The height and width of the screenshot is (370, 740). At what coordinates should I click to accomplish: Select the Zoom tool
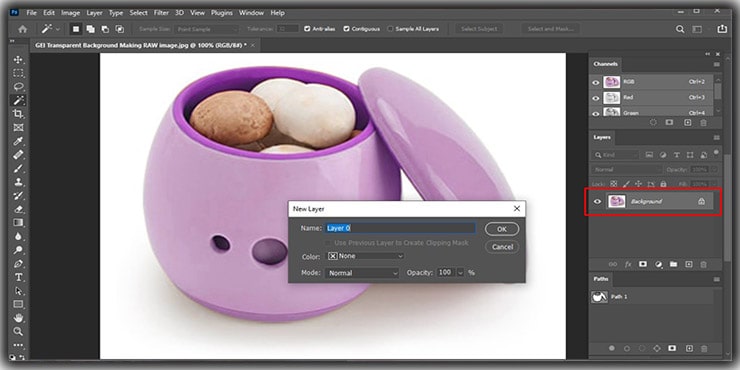[x=18, y=331]
